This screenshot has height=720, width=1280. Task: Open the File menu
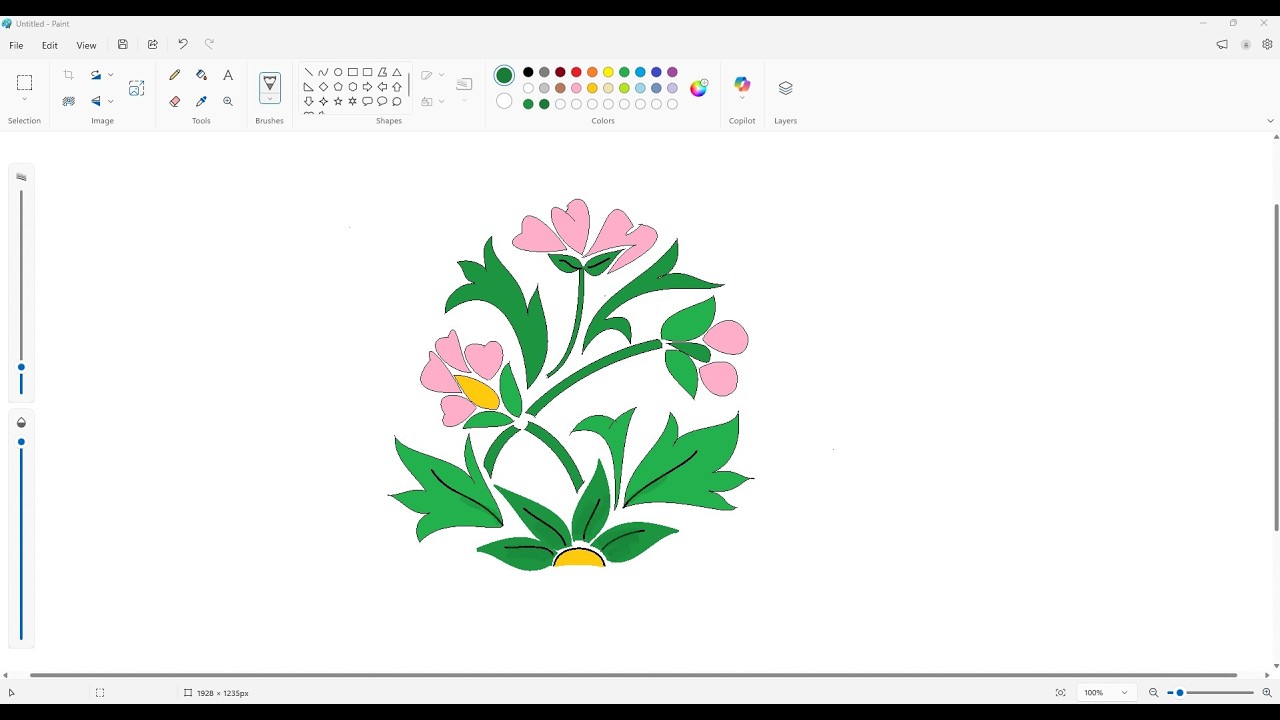pos(16,45)
